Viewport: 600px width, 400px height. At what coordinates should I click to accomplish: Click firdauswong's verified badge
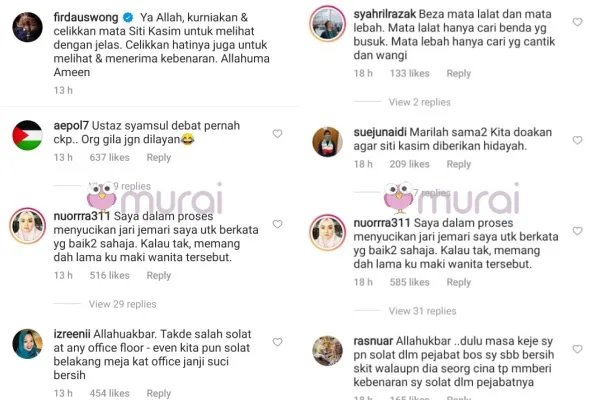tap(128, 18)
